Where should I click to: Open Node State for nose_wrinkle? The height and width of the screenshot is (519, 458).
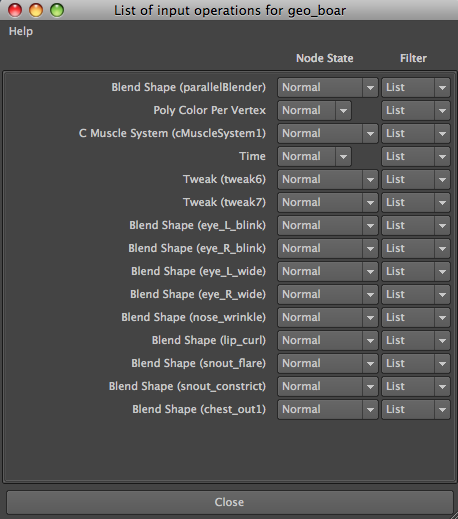pyautogui.click(x=328, y=317)
